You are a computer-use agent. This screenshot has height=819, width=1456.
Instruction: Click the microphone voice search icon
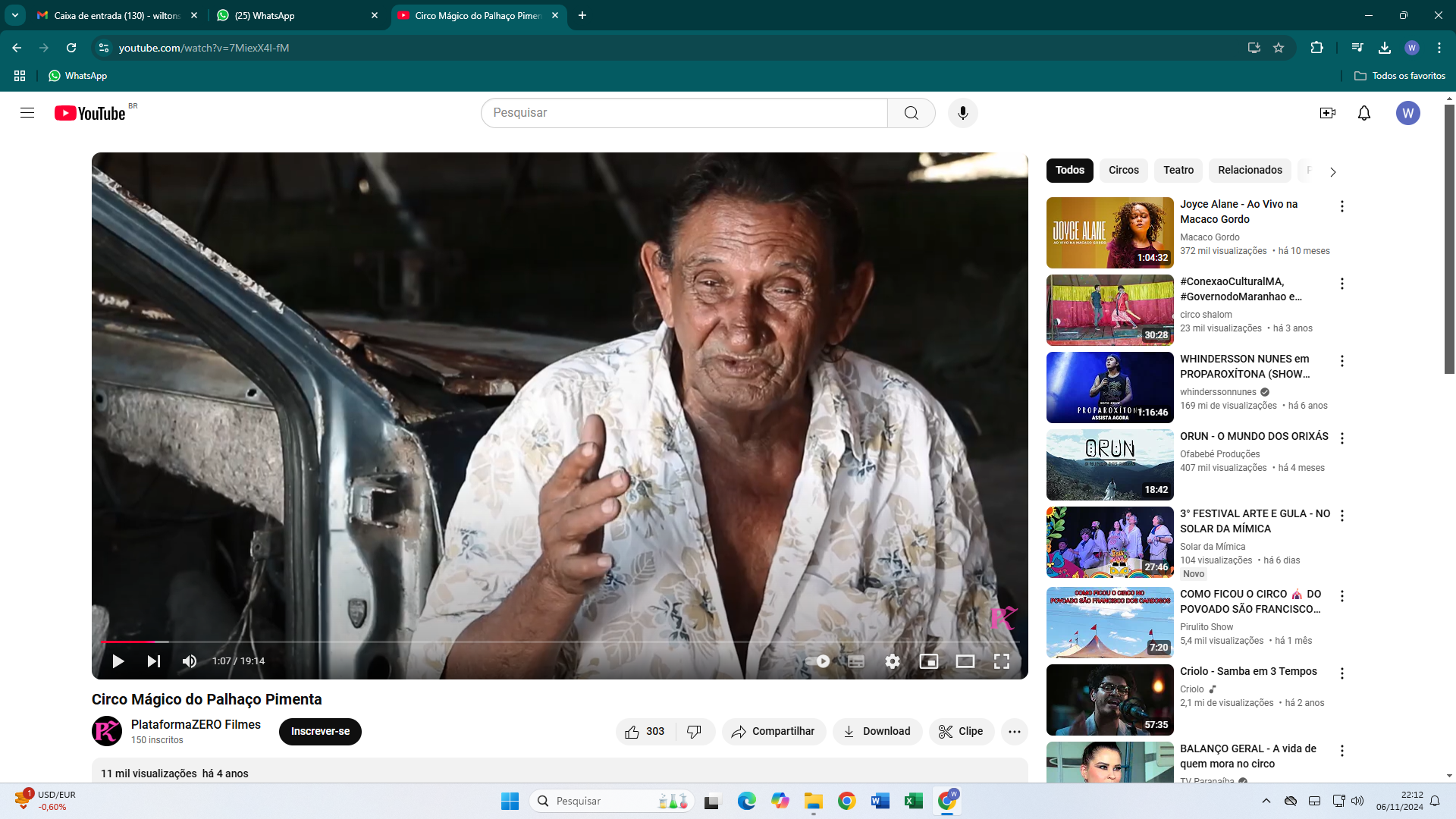pos(962,113)
